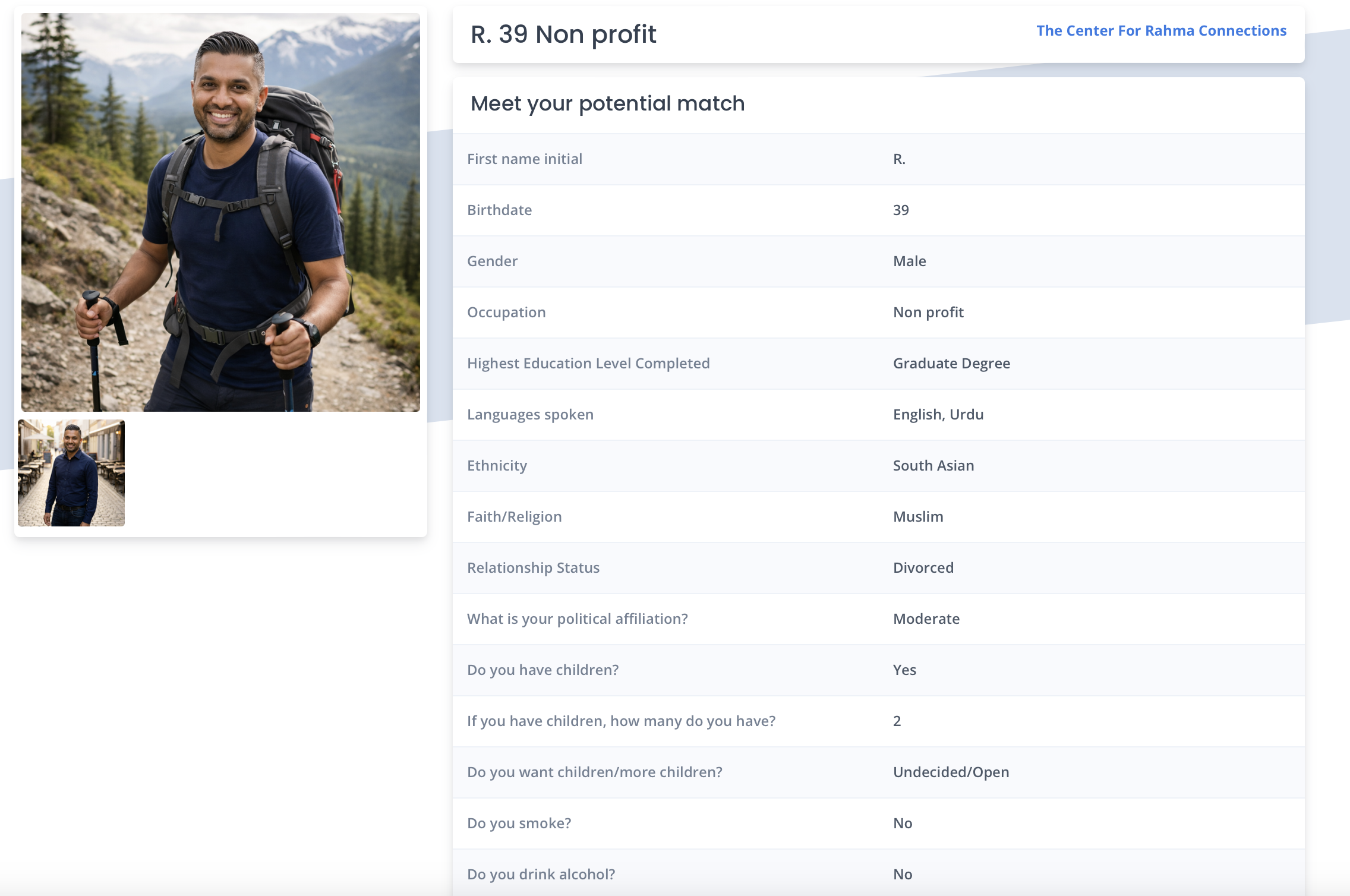Click the Graduate Degree education value
Viewport: 1350px width, 896px height.
pyautogui.click(x=951, y=364)
